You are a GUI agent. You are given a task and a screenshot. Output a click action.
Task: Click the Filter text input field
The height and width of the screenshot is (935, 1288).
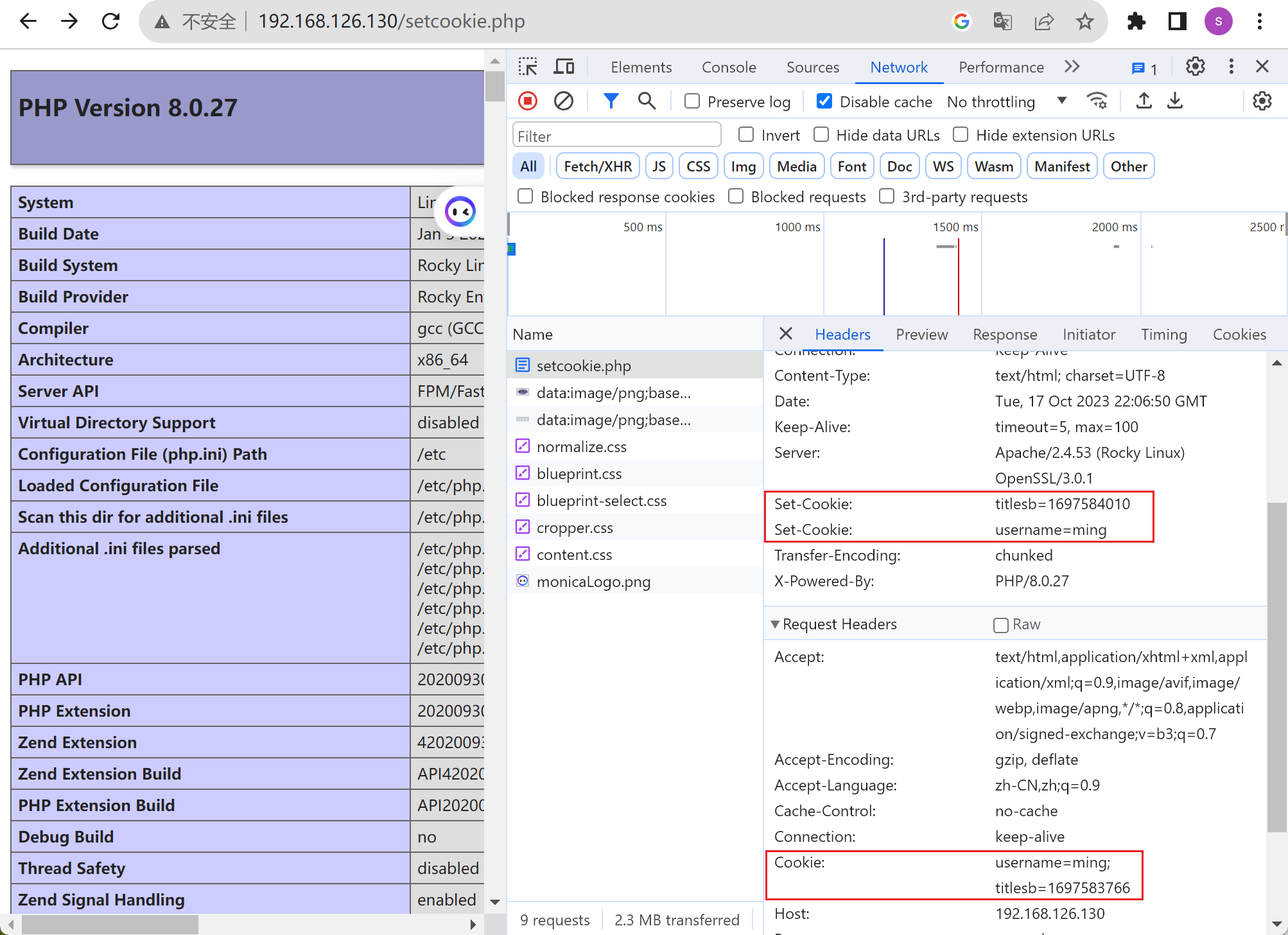point(616,136)
